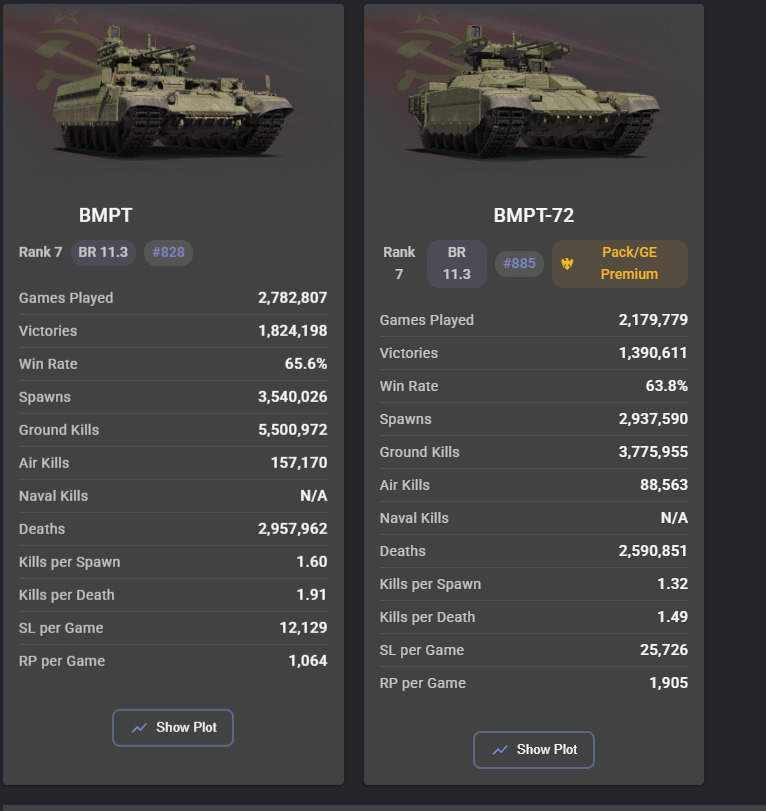The height and width of the screenshot is (811, 766).
Task: Click Rank 7 label on BMPT card
Action: coord(40,252)
